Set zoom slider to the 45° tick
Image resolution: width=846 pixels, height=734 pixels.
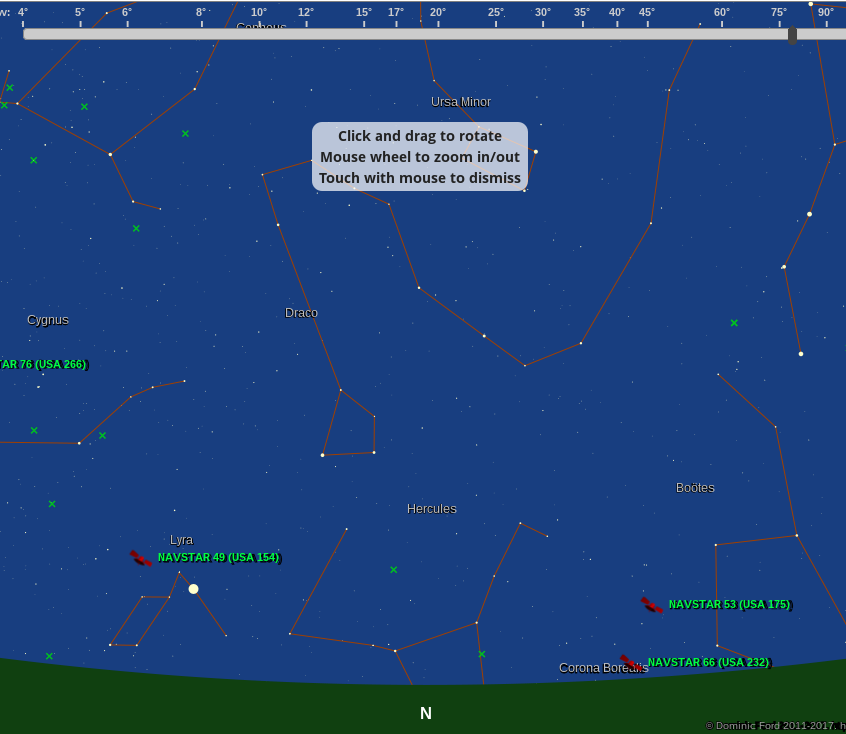(x=647, y=34)
